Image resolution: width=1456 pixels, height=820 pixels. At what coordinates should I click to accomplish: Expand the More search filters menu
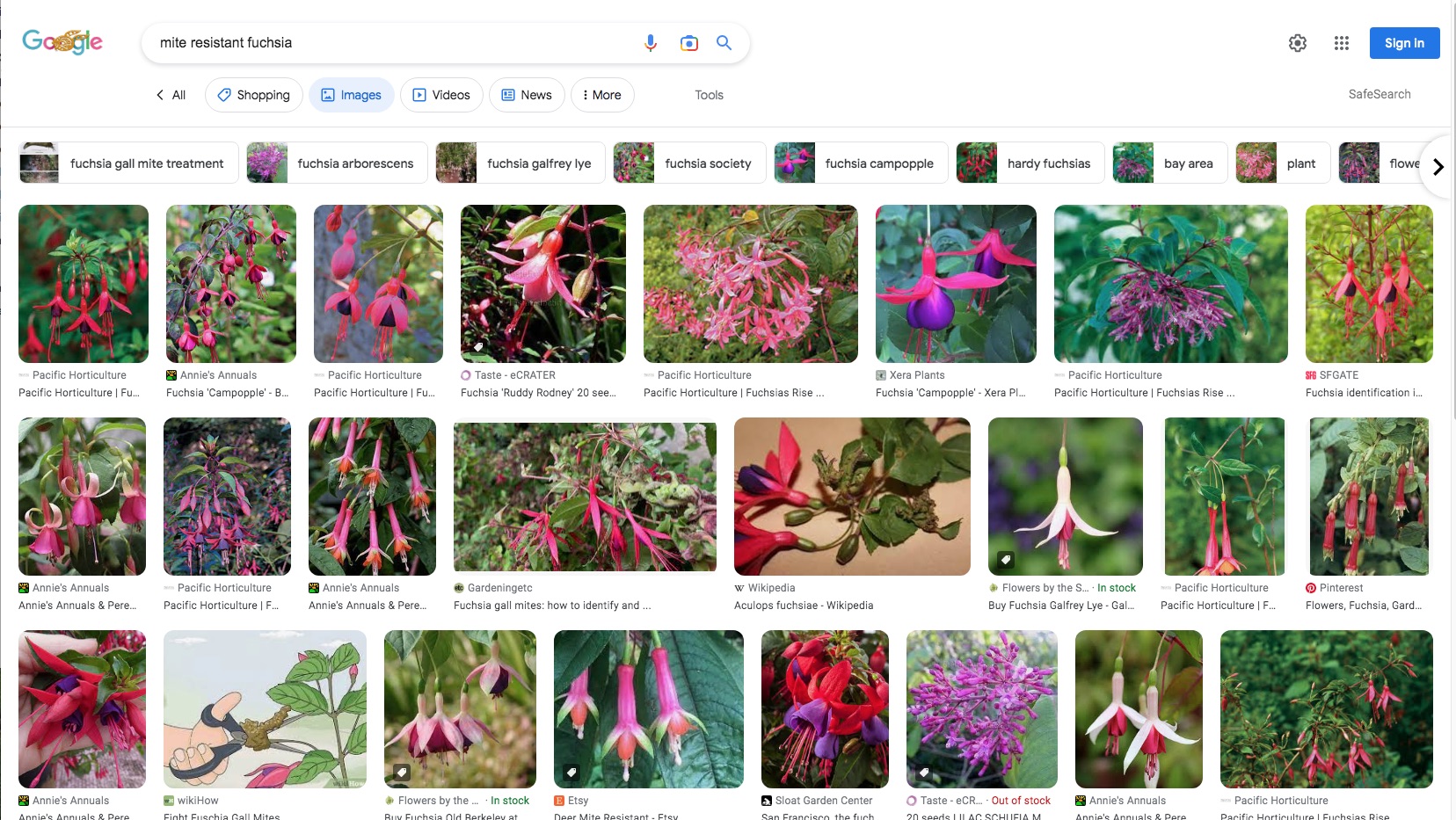(x=602, y=95)
